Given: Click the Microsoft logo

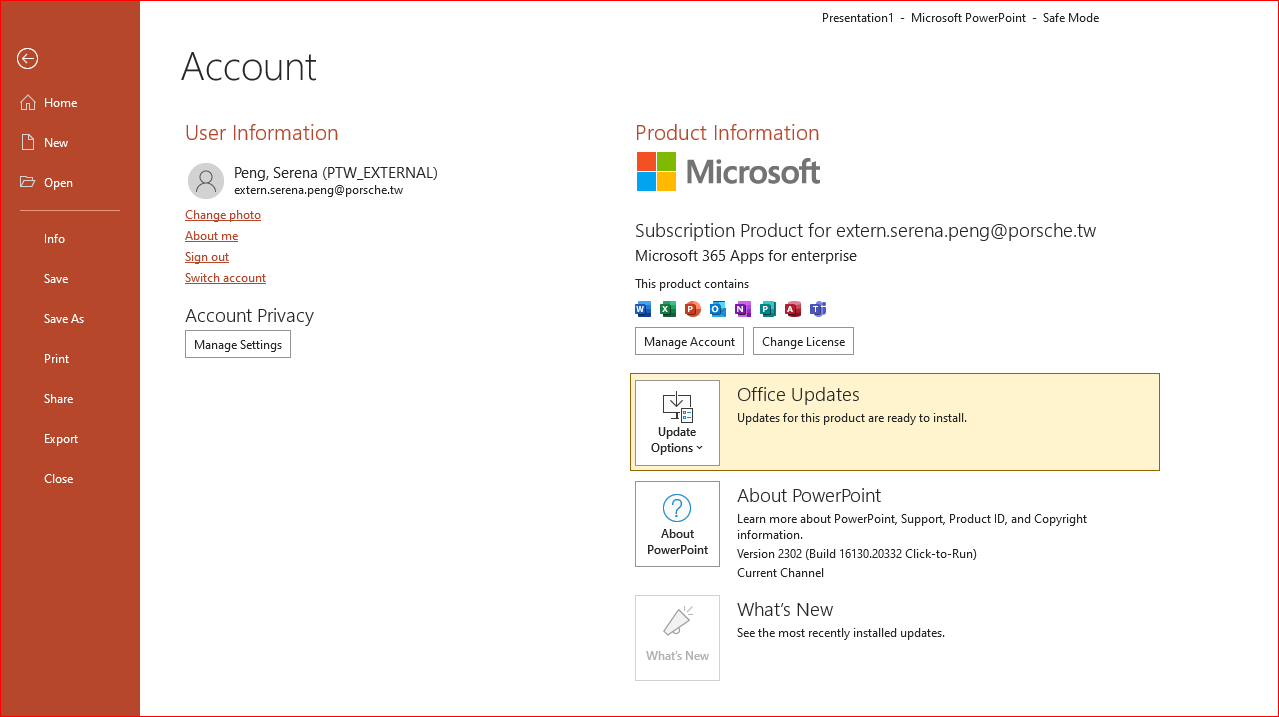Looking at the screenshot, I should point(728,171).
